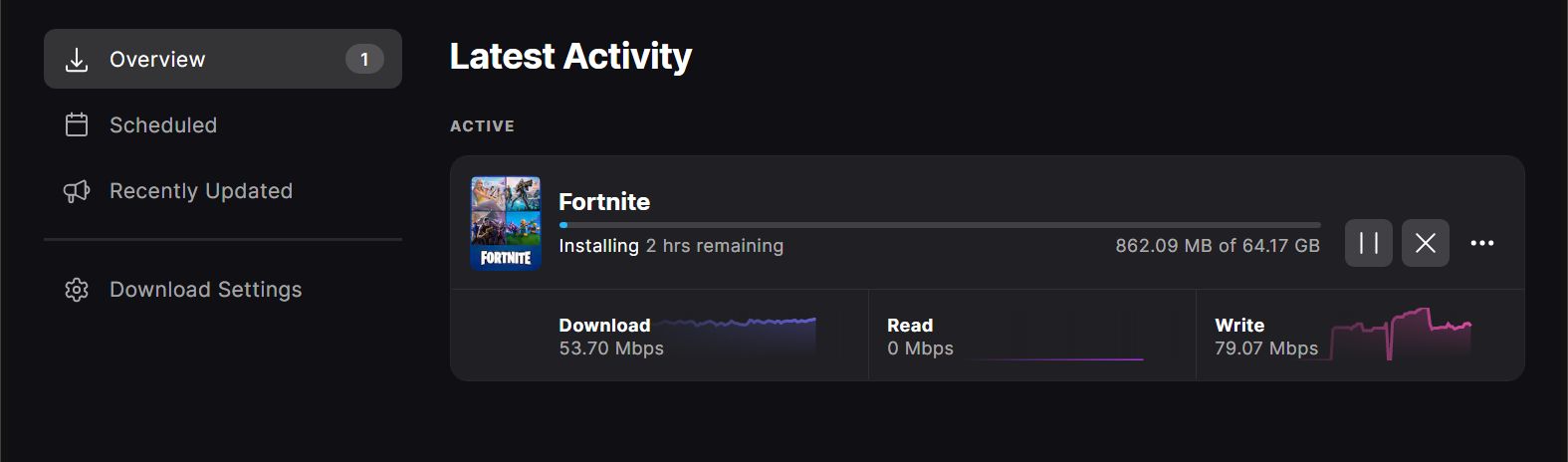Open Download Settings
Screen dimensions: 1568x462
click(205, 290)
